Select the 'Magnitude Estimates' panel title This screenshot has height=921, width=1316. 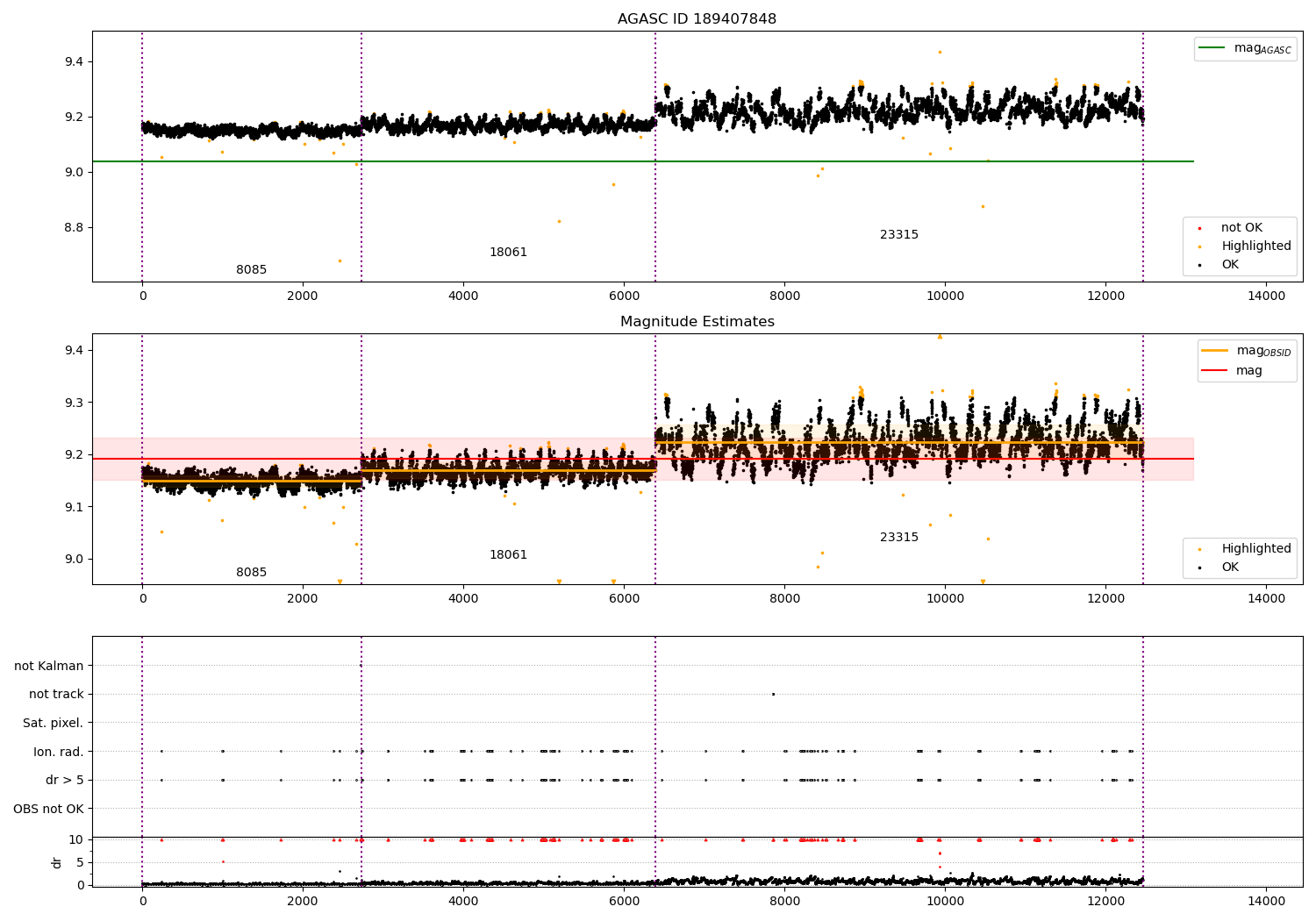pos(697,322)
